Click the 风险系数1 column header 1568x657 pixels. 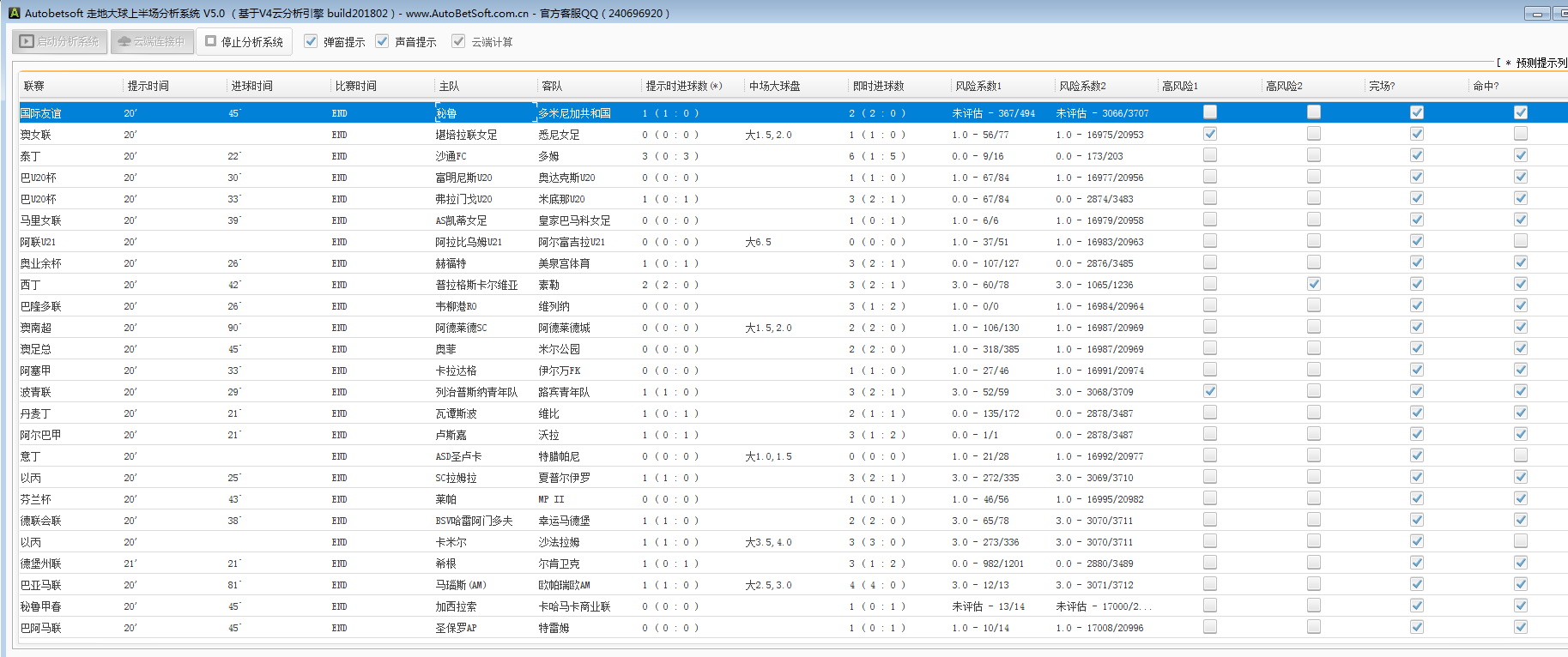click(x=978, y=86)
